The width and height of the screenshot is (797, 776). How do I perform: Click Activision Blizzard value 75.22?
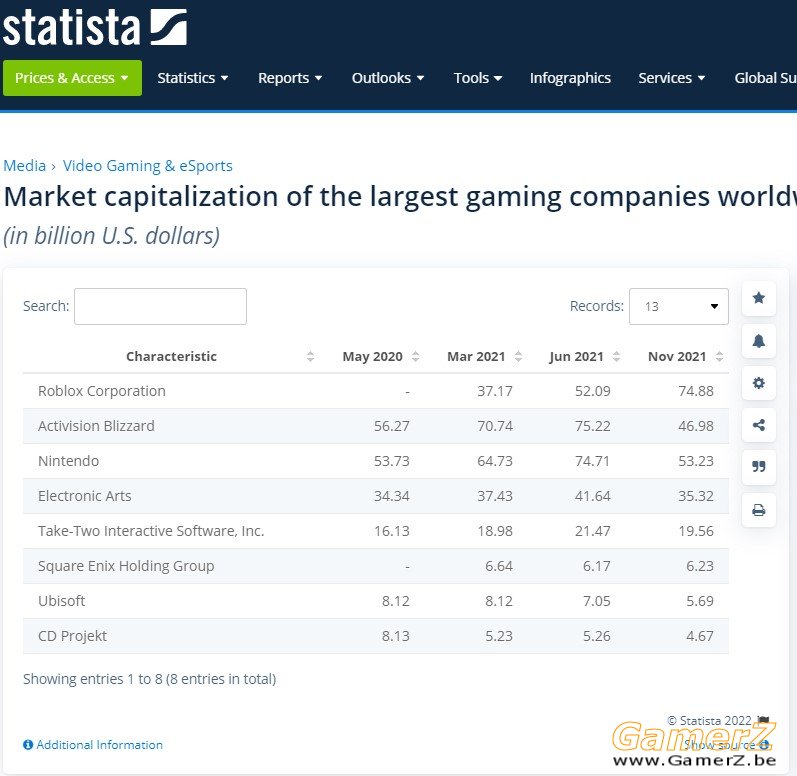(x=593, y=426)
